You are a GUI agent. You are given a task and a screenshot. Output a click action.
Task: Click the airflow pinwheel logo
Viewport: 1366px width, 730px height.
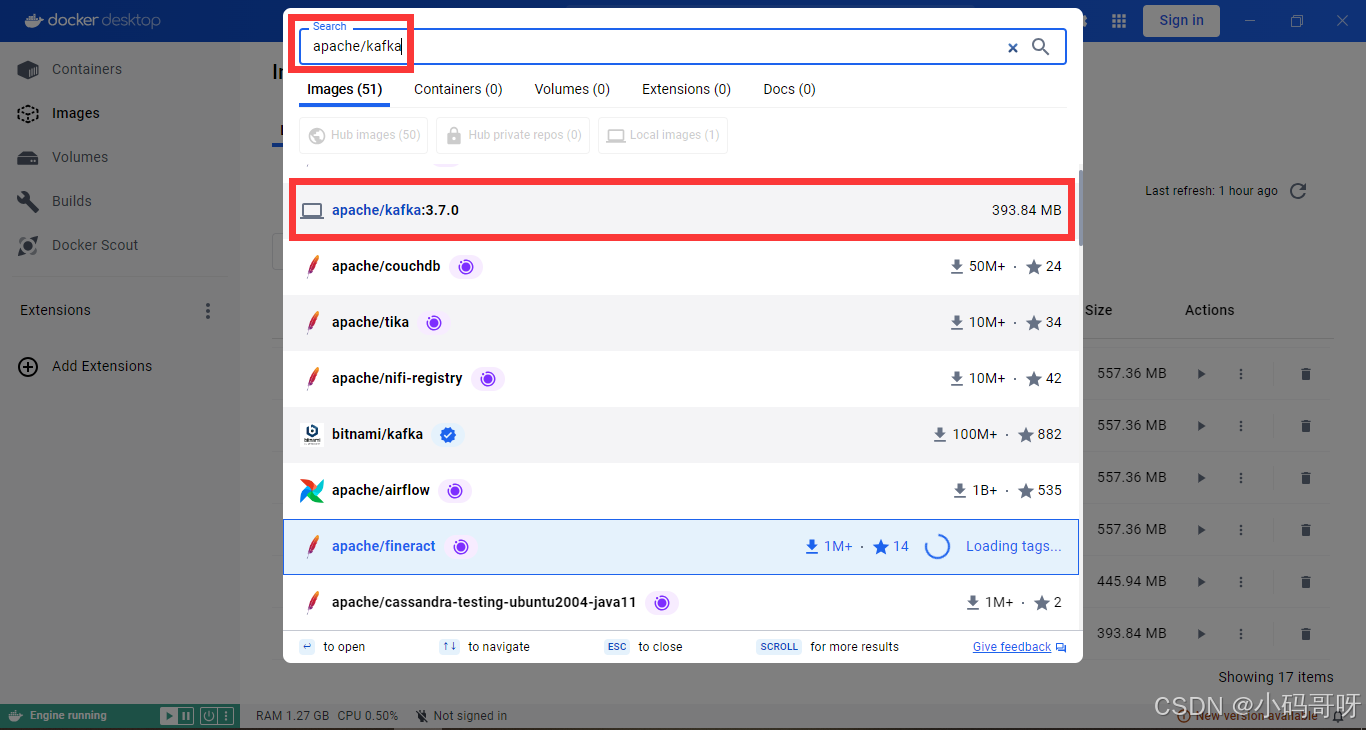(x=312, y=491)
